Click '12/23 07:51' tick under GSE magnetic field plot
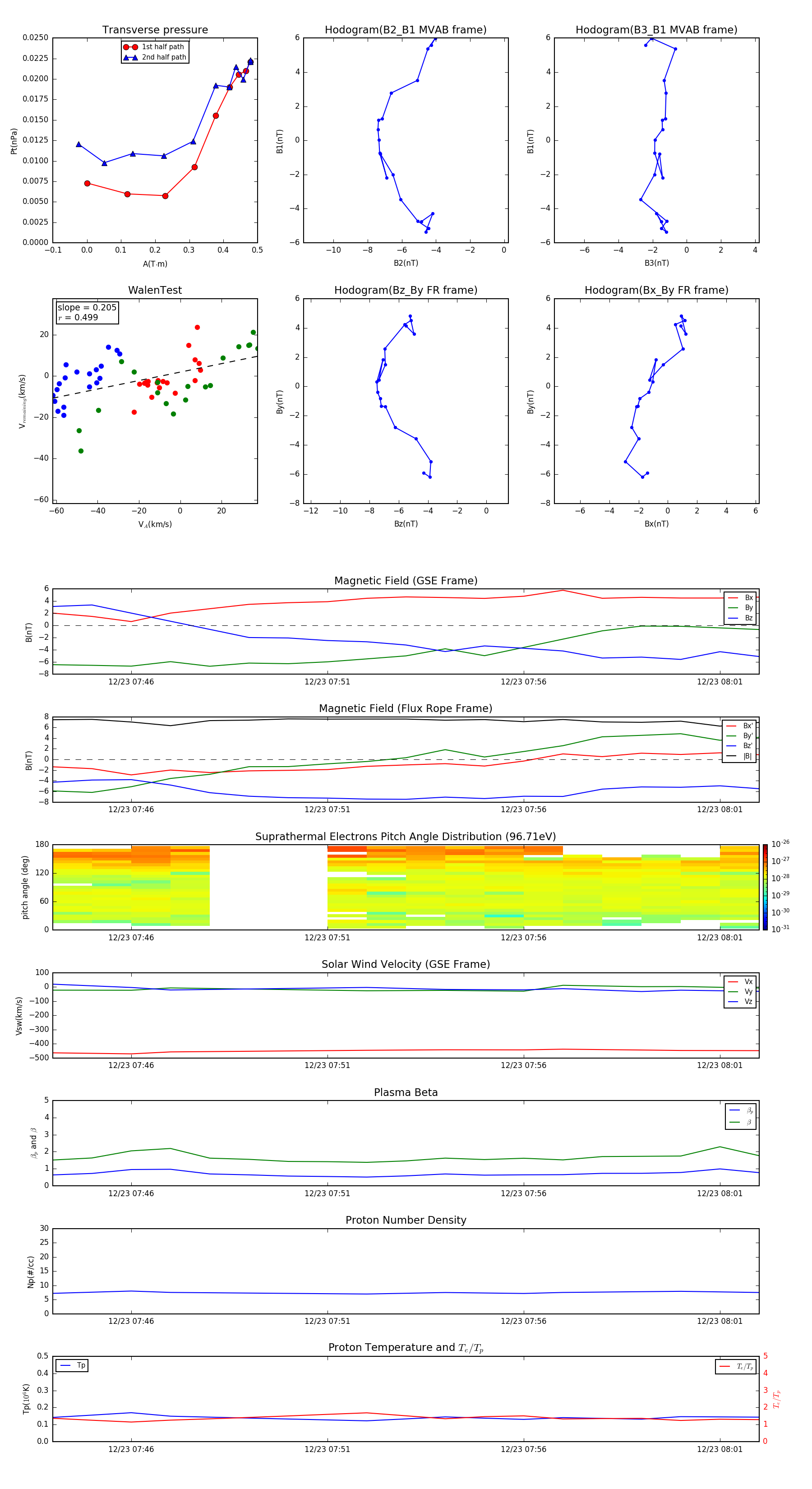Viewport: 812px width, 1489px height. click(x=327, y=681)
